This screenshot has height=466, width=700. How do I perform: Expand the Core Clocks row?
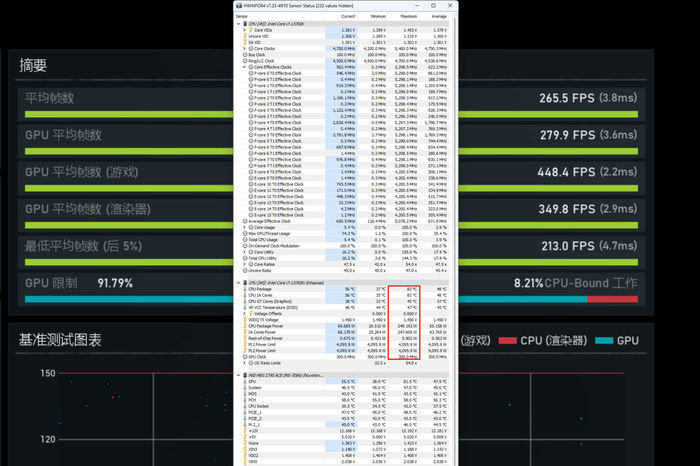(x=244, y=48)
